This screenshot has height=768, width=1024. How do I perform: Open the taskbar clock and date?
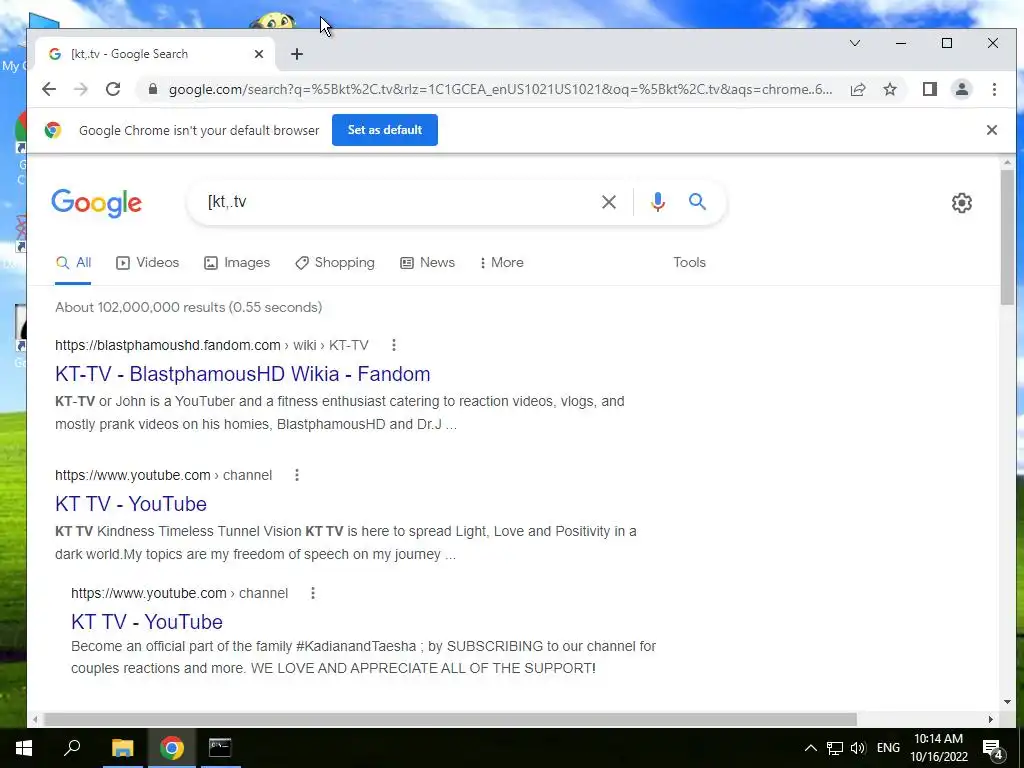pyautogui.click(x=938, y=748)
